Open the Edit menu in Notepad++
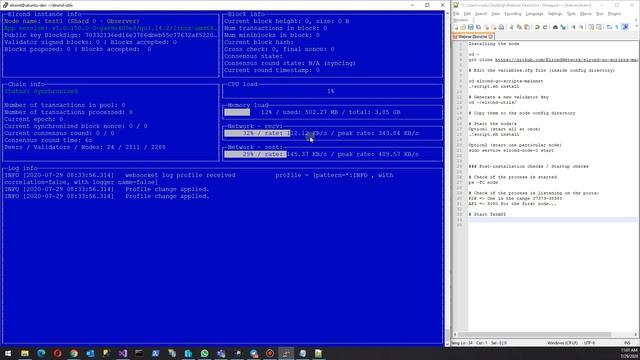This screenshot has width=640, height=360. click(x=467, y=14)
